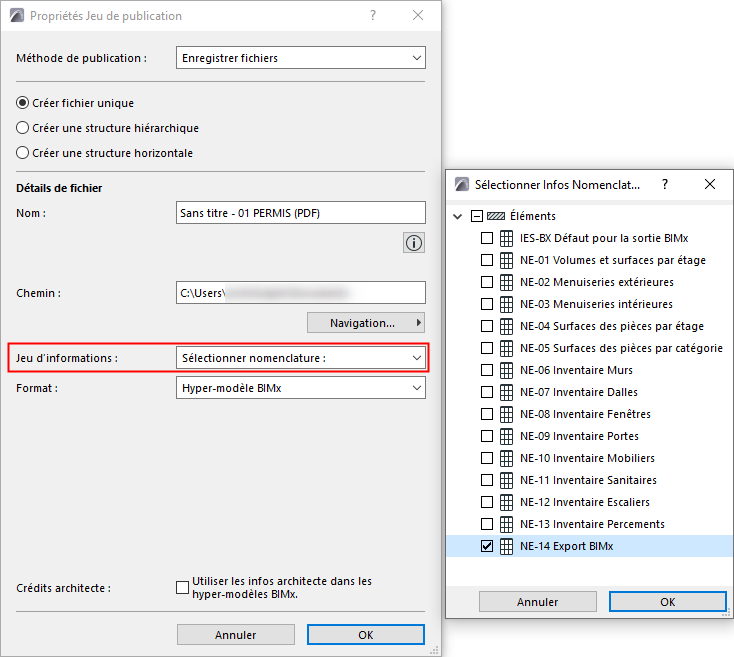Click the Chemin path field
This screenshot has height=657, width=734.
point(301,293)
